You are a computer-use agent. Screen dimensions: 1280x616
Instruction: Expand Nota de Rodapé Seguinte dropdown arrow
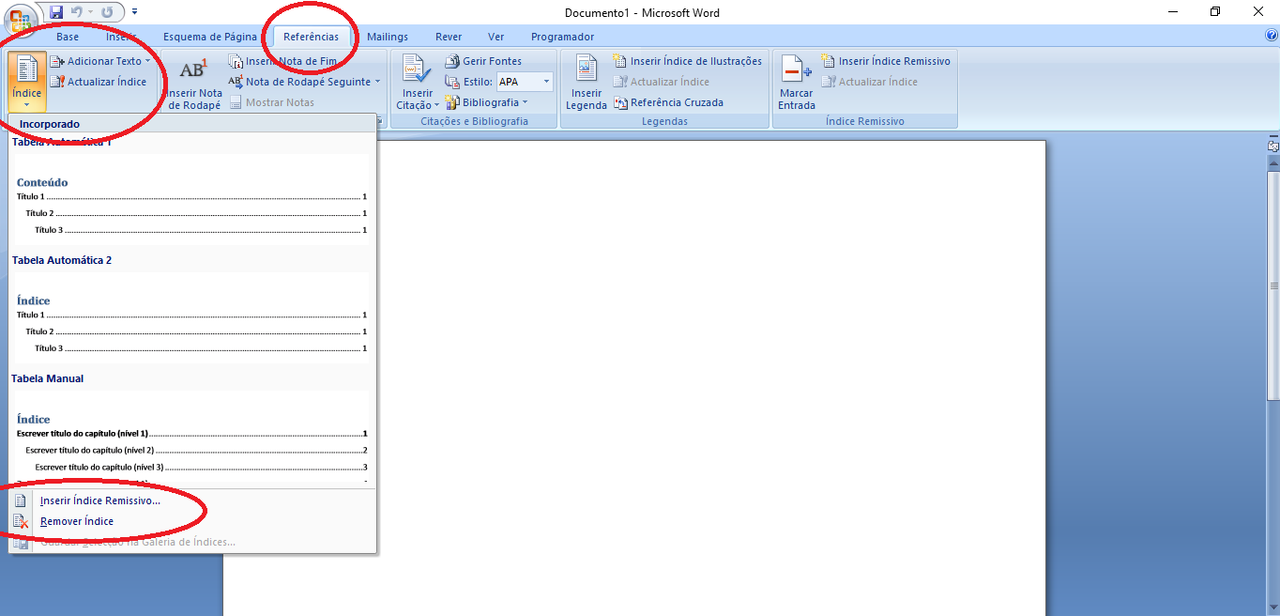pos(377,82)
